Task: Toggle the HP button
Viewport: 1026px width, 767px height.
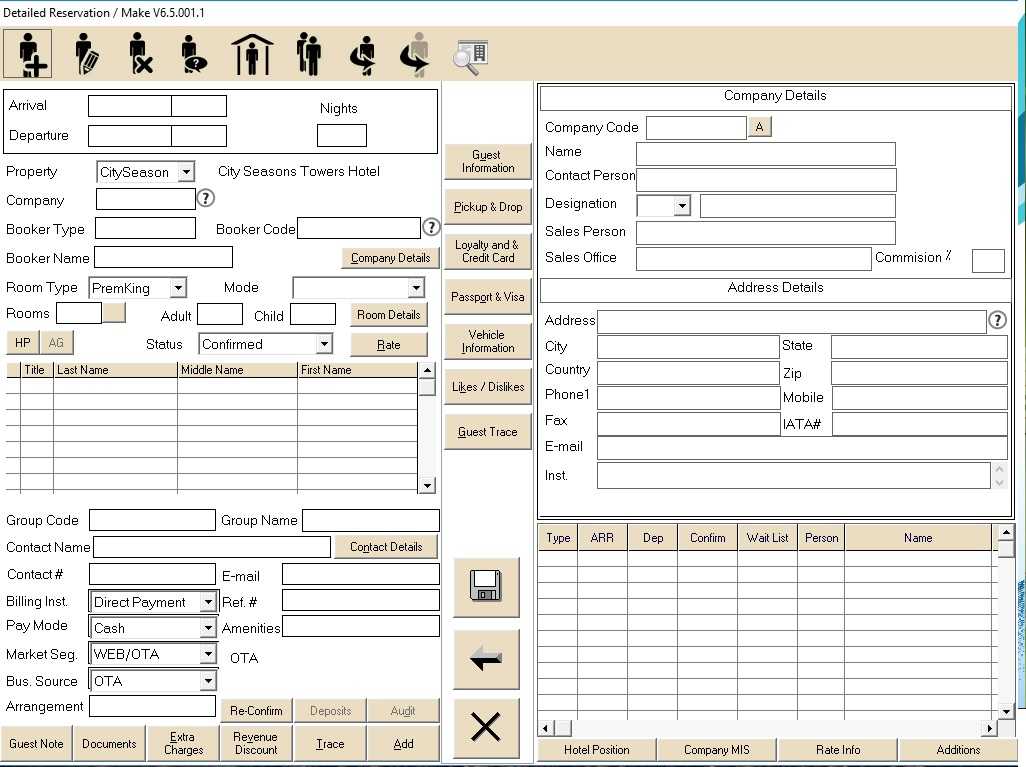Action: tap(22, 343)
